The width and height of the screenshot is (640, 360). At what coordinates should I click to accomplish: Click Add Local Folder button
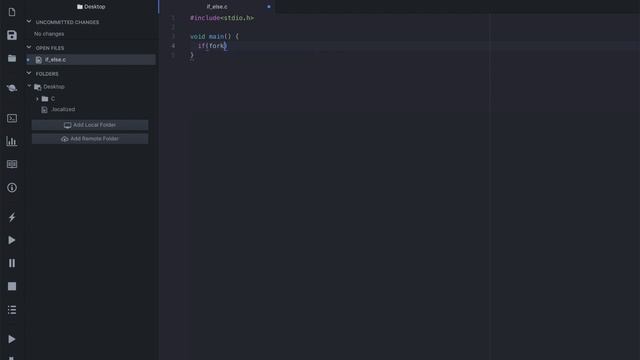coord(90,125)
